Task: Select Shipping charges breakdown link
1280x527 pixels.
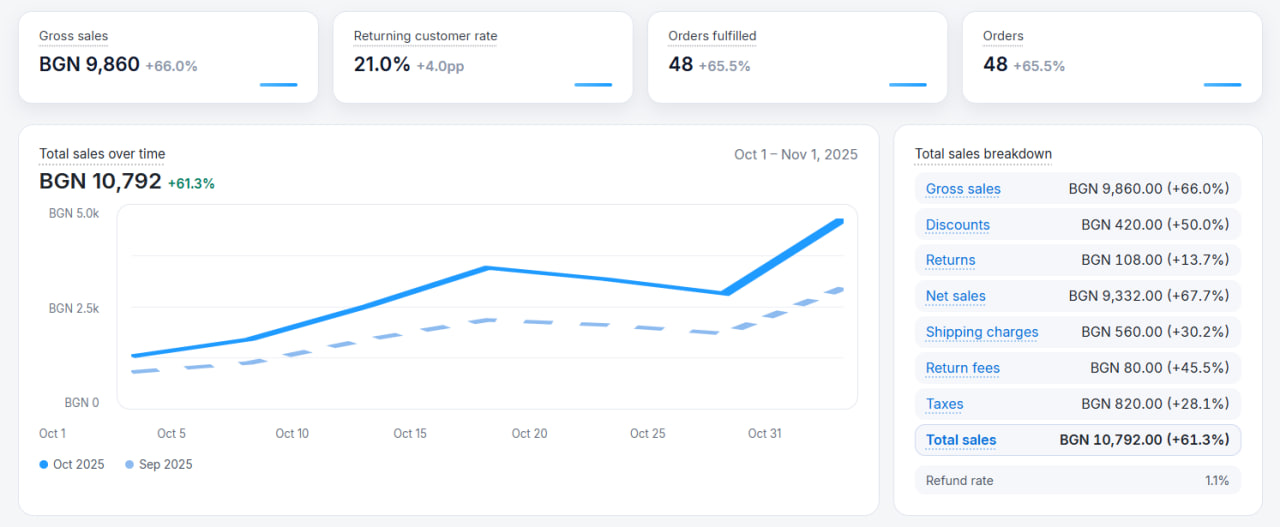Action: (981, 332)
